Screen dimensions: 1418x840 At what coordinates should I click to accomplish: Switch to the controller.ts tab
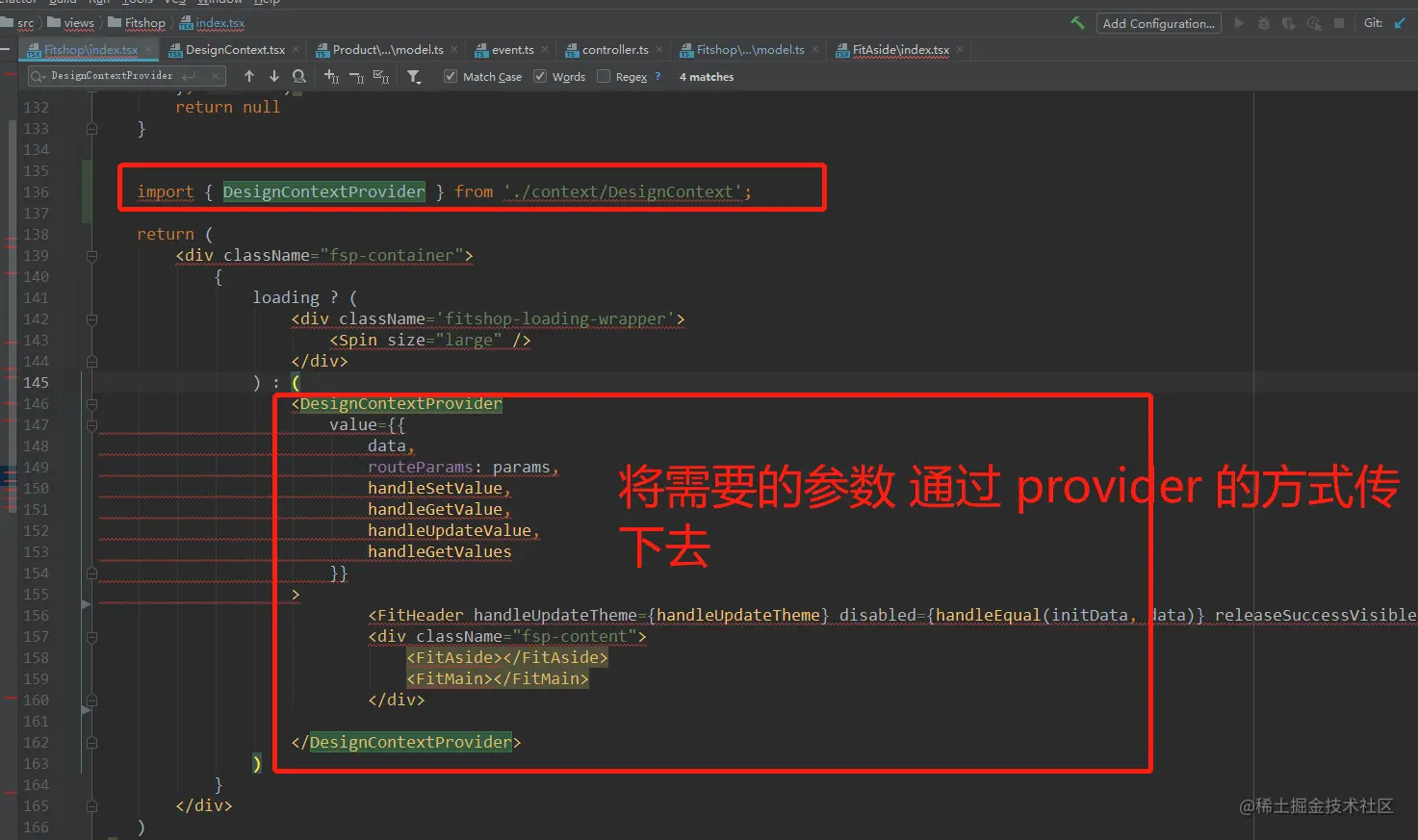615,50
